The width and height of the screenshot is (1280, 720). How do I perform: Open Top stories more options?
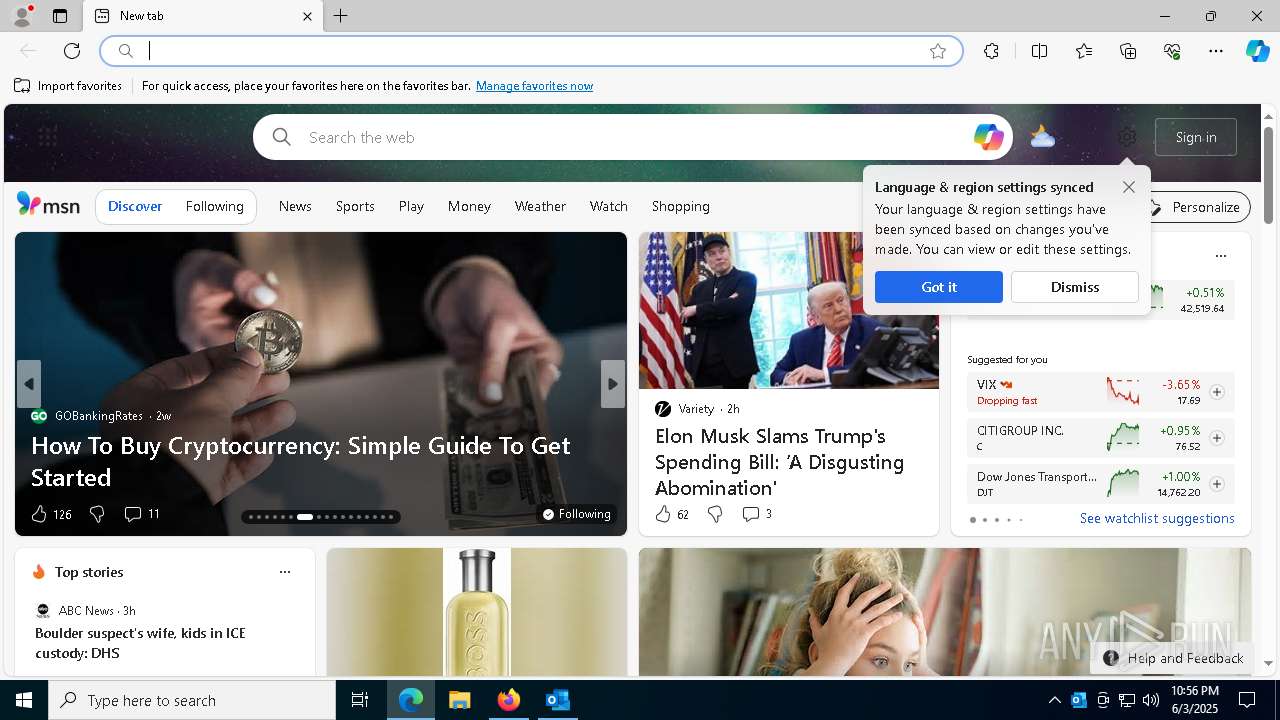(x=285, y=572)
